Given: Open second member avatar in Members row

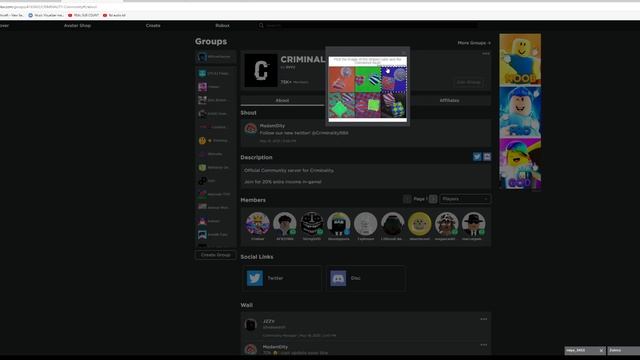Looking at the screenshot, I should [x=284, y=224].
